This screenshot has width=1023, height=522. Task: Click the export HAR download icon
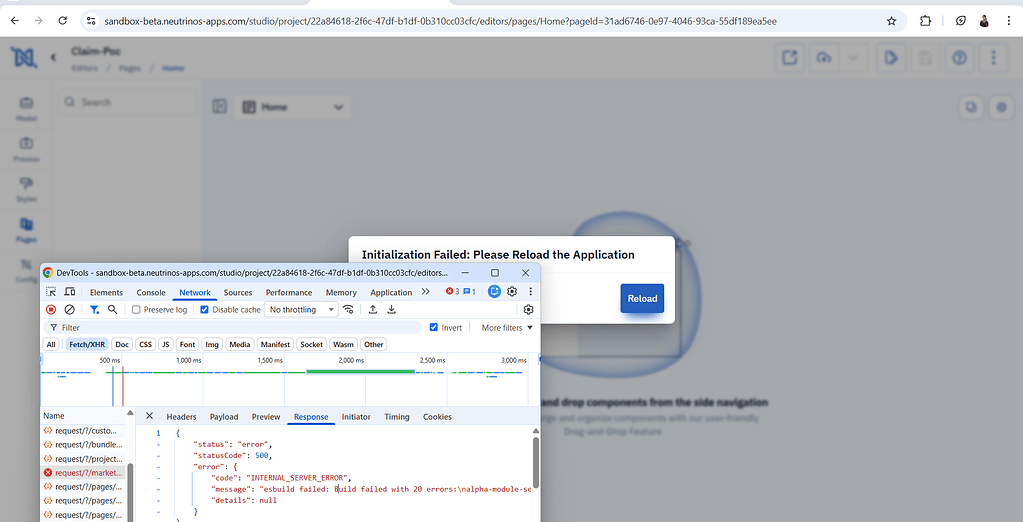(x=391, y=309)
